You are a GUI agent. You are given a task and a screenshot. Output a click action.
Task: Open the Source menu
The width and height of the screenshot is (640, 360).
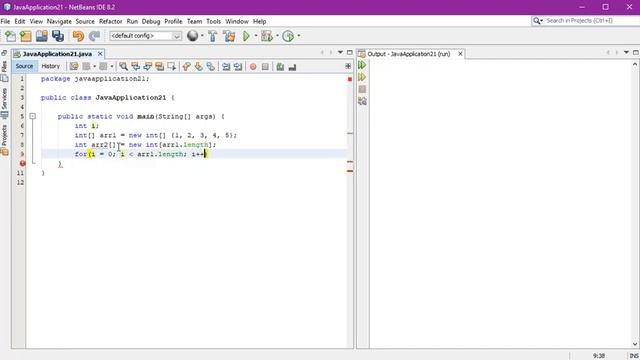coord(85,21)
